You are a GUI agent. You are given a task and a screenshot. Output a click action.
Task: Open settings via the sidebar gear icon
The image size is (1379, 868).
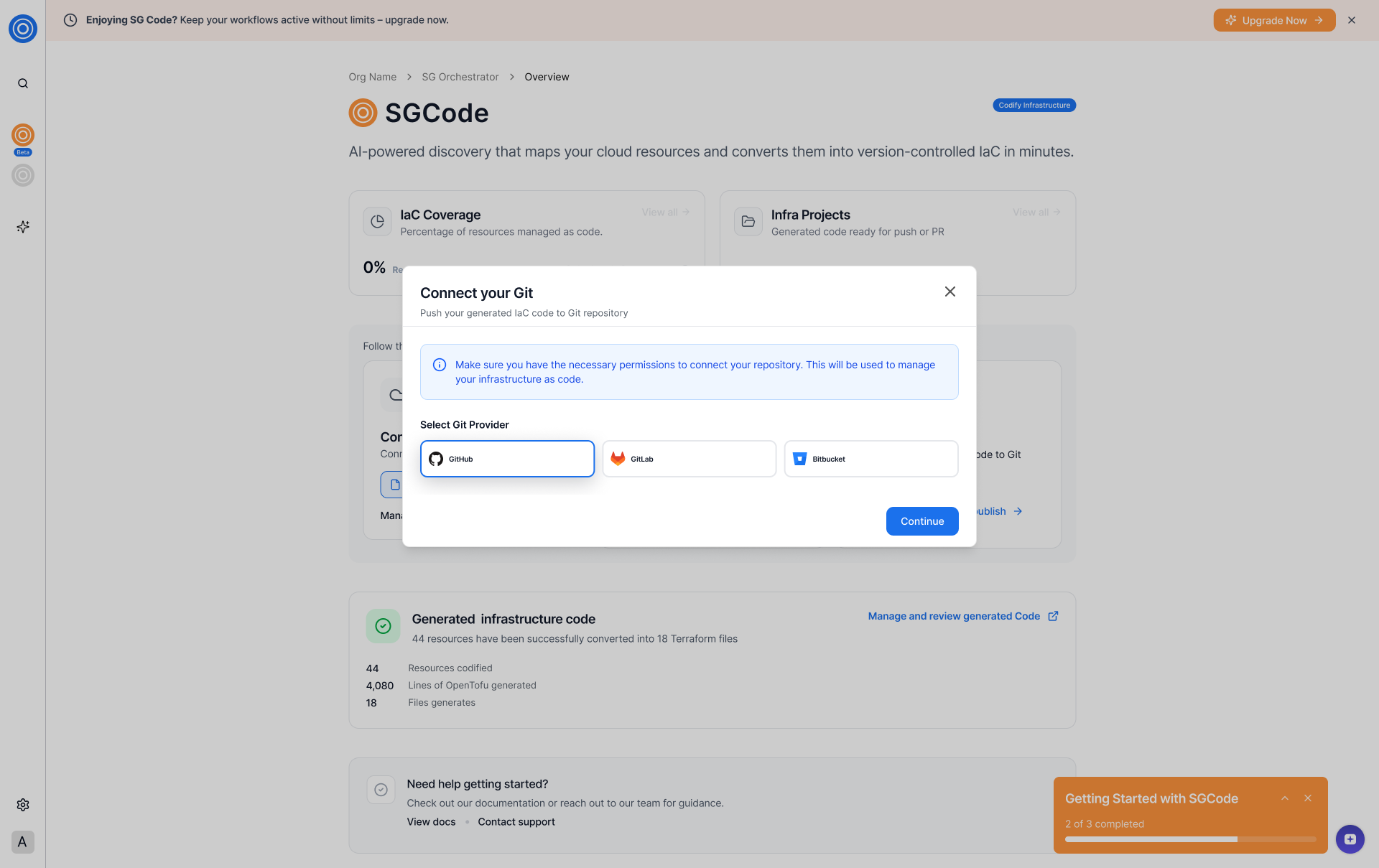coord(22,805)
